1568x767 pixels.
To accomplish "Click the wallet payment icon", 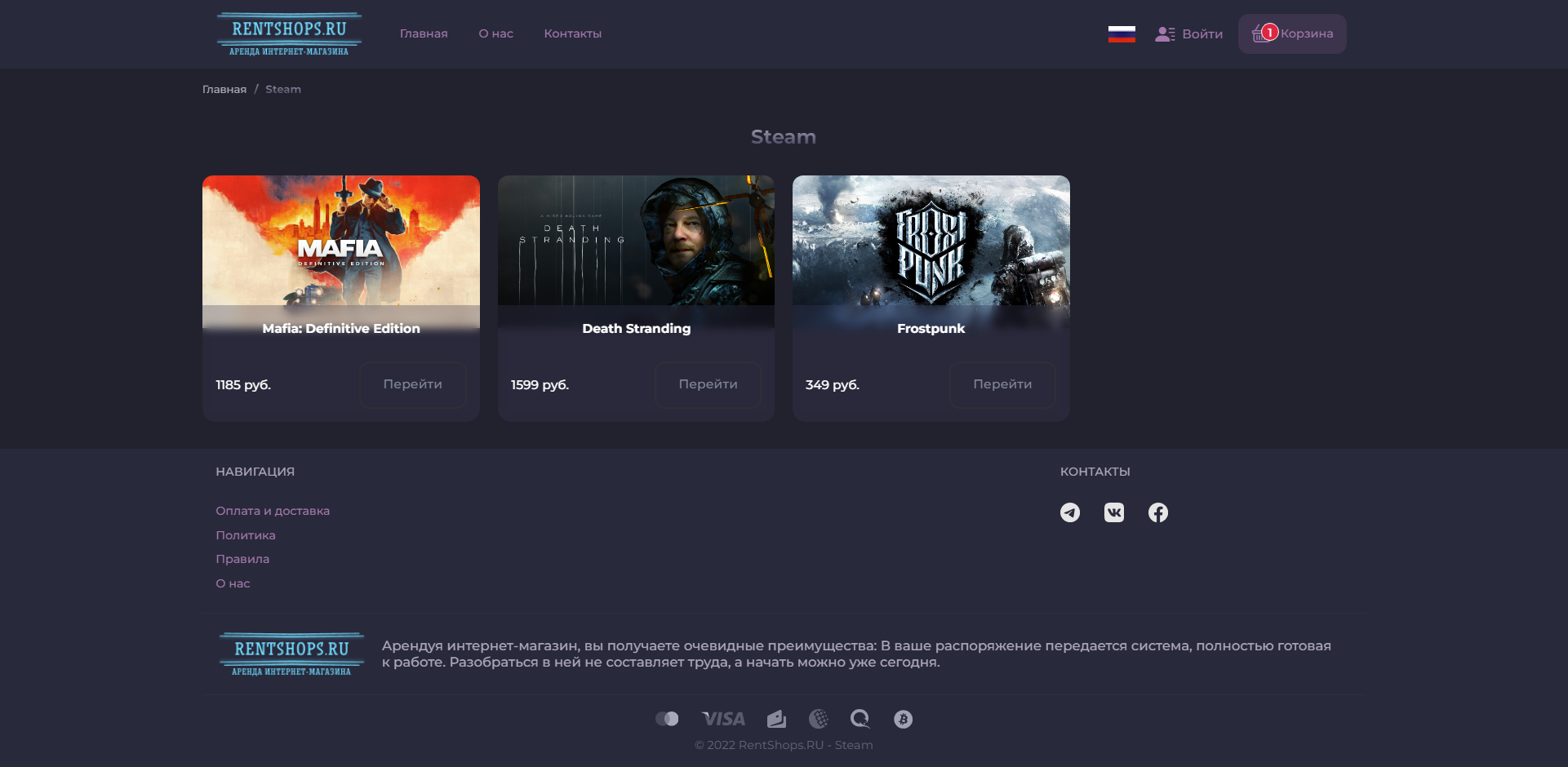I will tap(776, 719).
